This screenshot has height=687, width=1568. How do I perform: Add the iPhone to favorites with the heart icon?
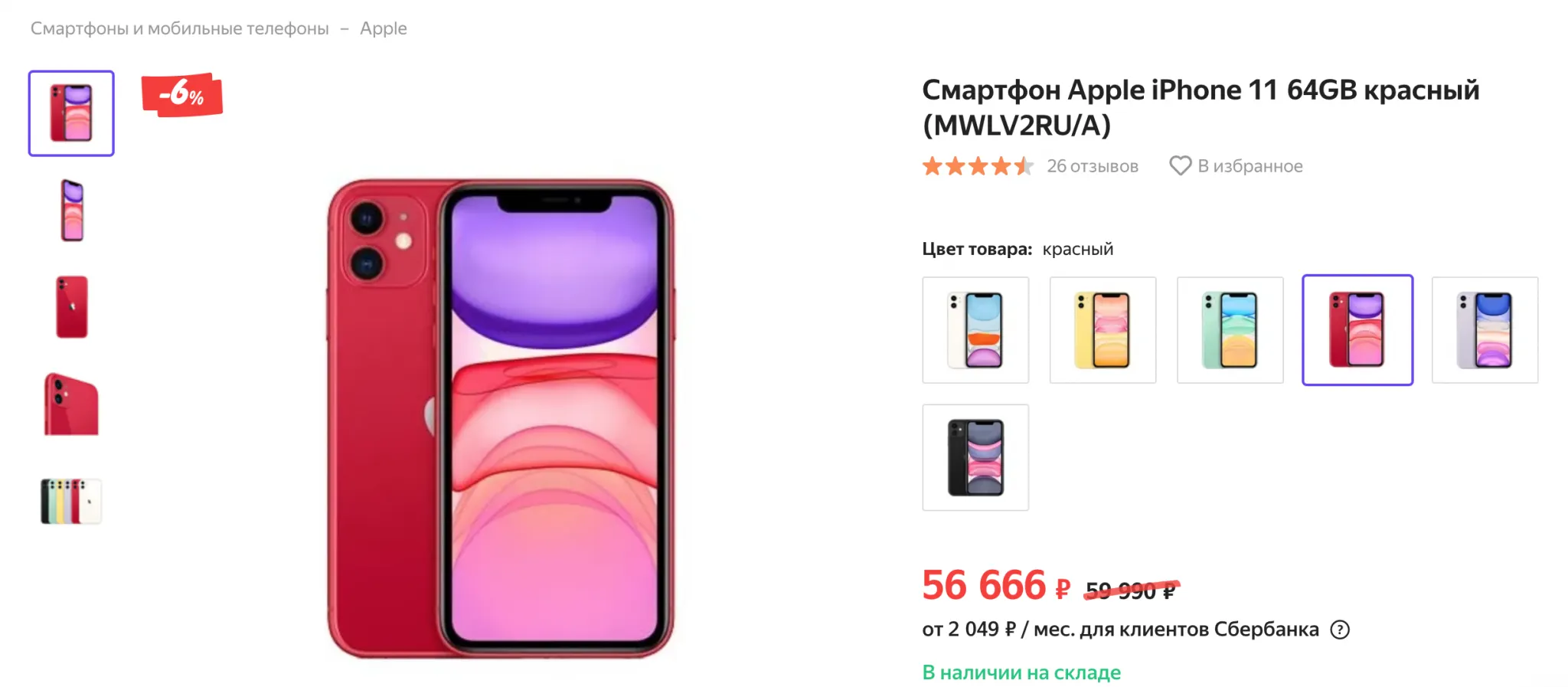pos(1180,165)
